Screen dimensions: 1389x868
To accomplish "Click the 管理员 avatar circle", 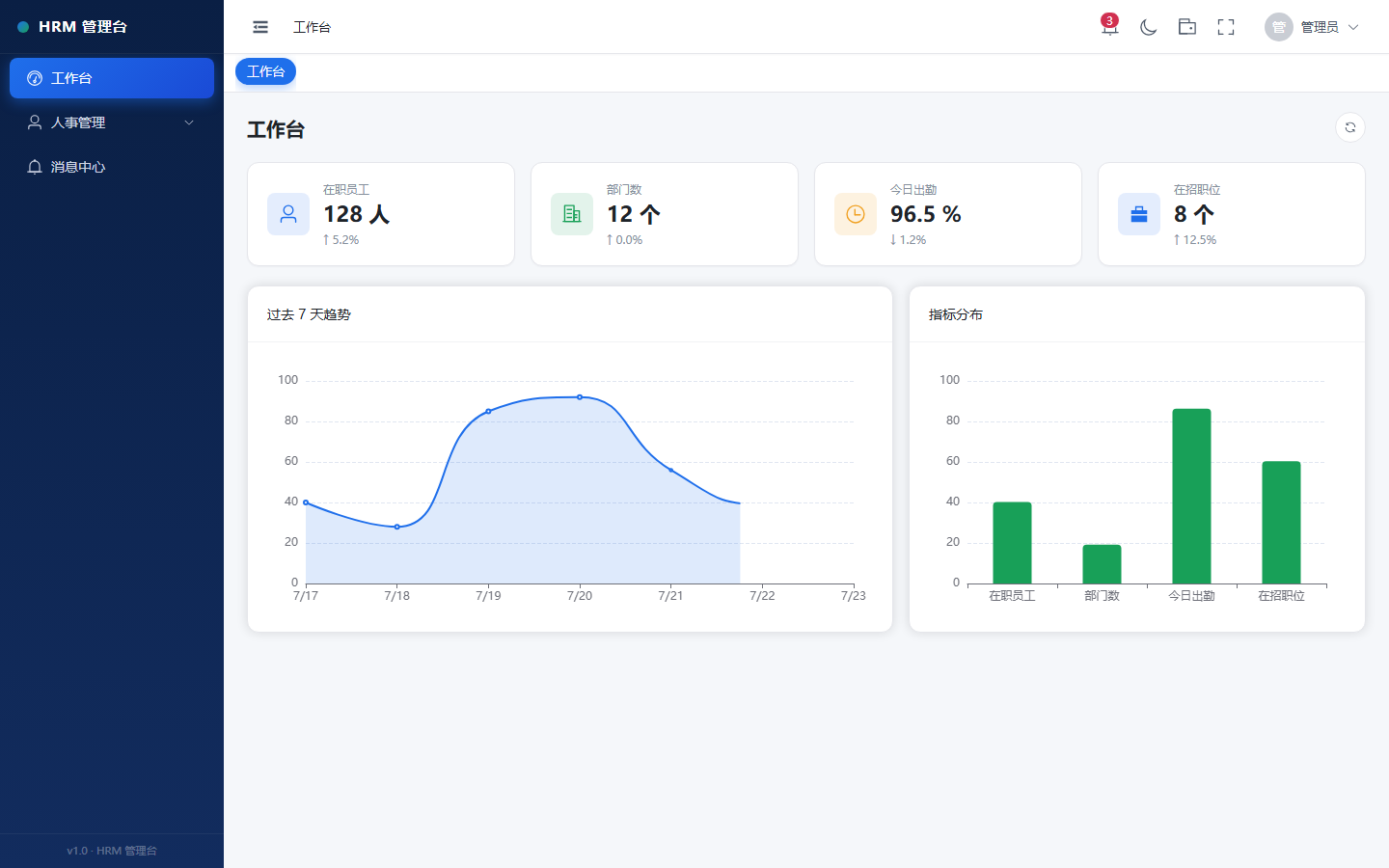I will (1279, 27).
